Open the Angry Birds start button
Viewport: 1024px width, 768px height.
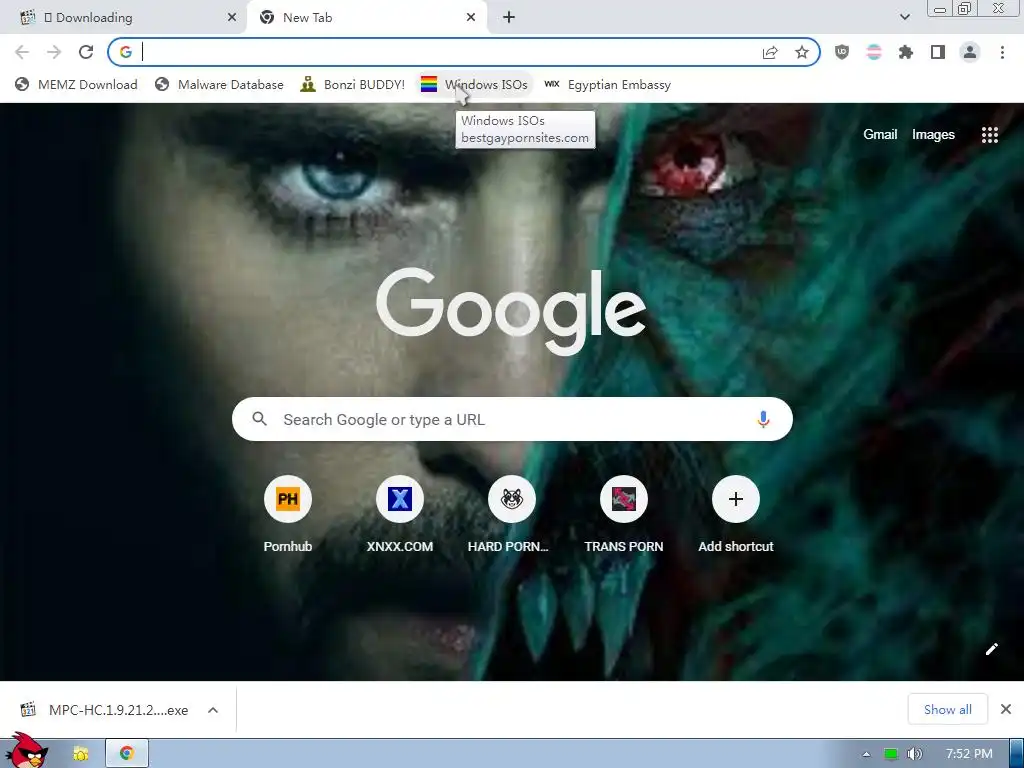pos(27,750)
